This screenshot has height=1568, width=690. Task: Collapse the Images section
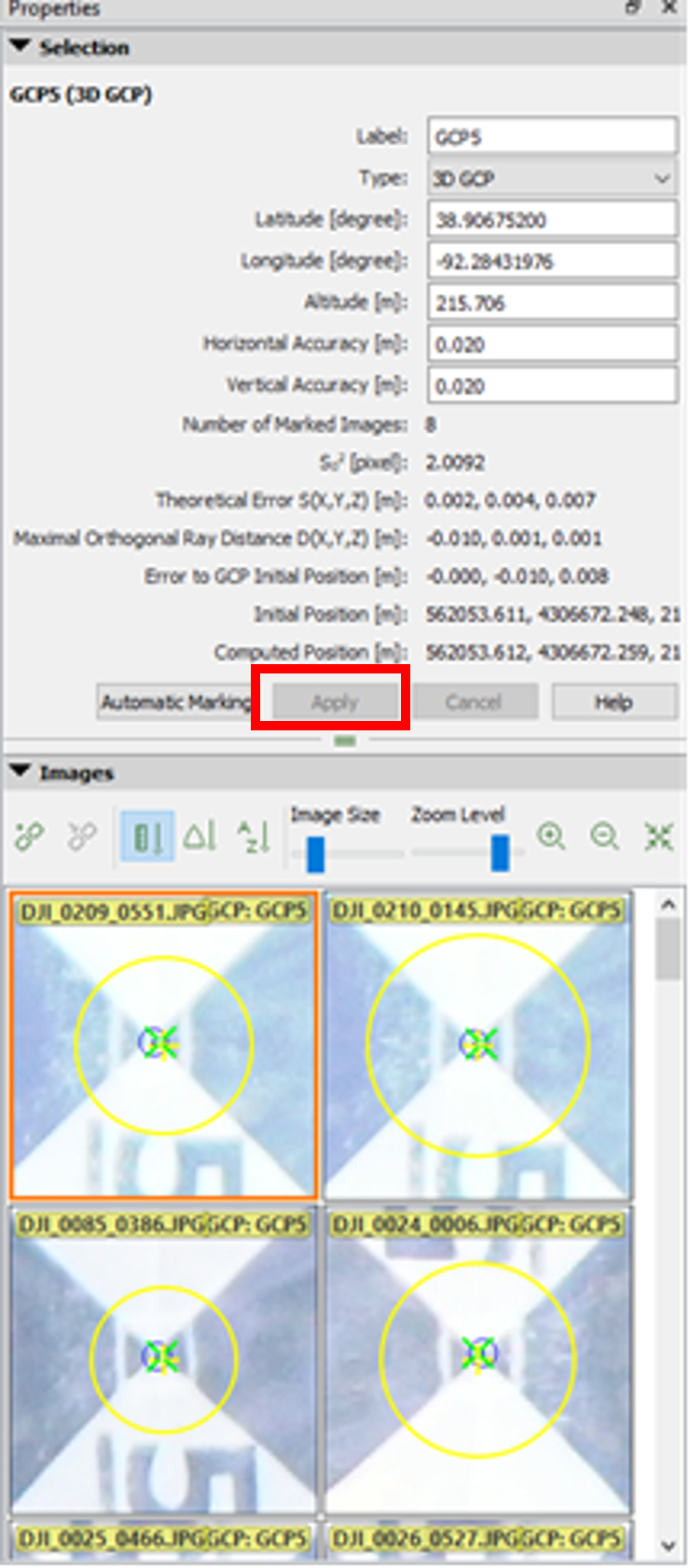pos(21,771)
